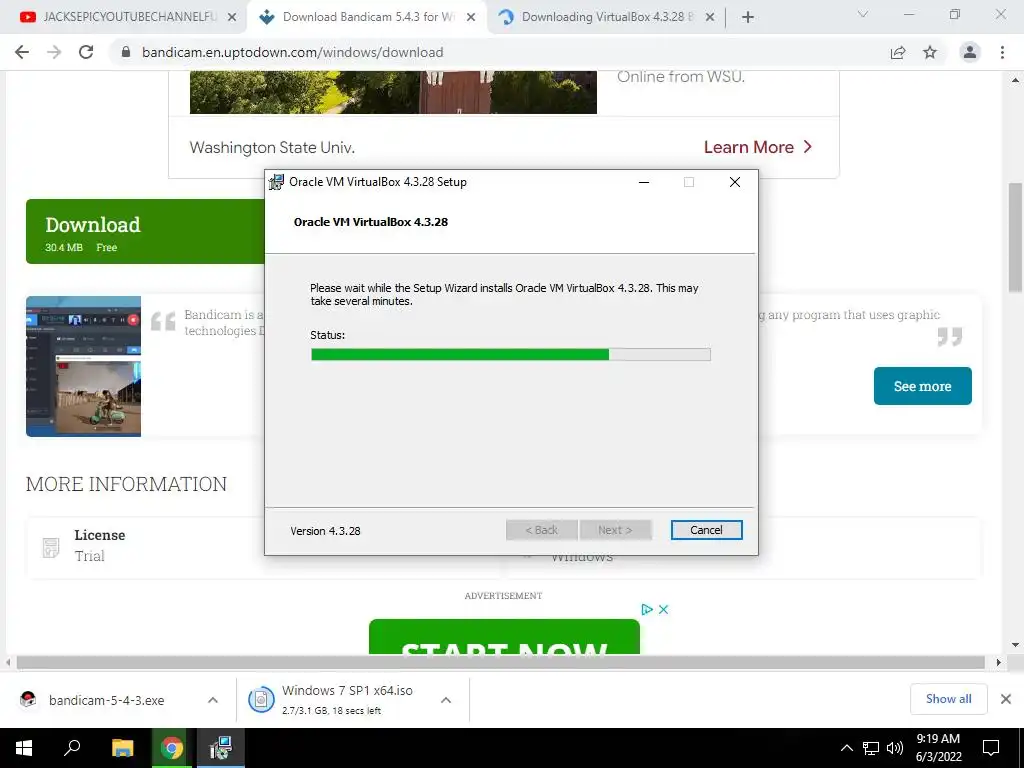Open the Windows Start menu
Image resolution: width=1024 pixels, height=768 pixels.
tap(24, 748)
